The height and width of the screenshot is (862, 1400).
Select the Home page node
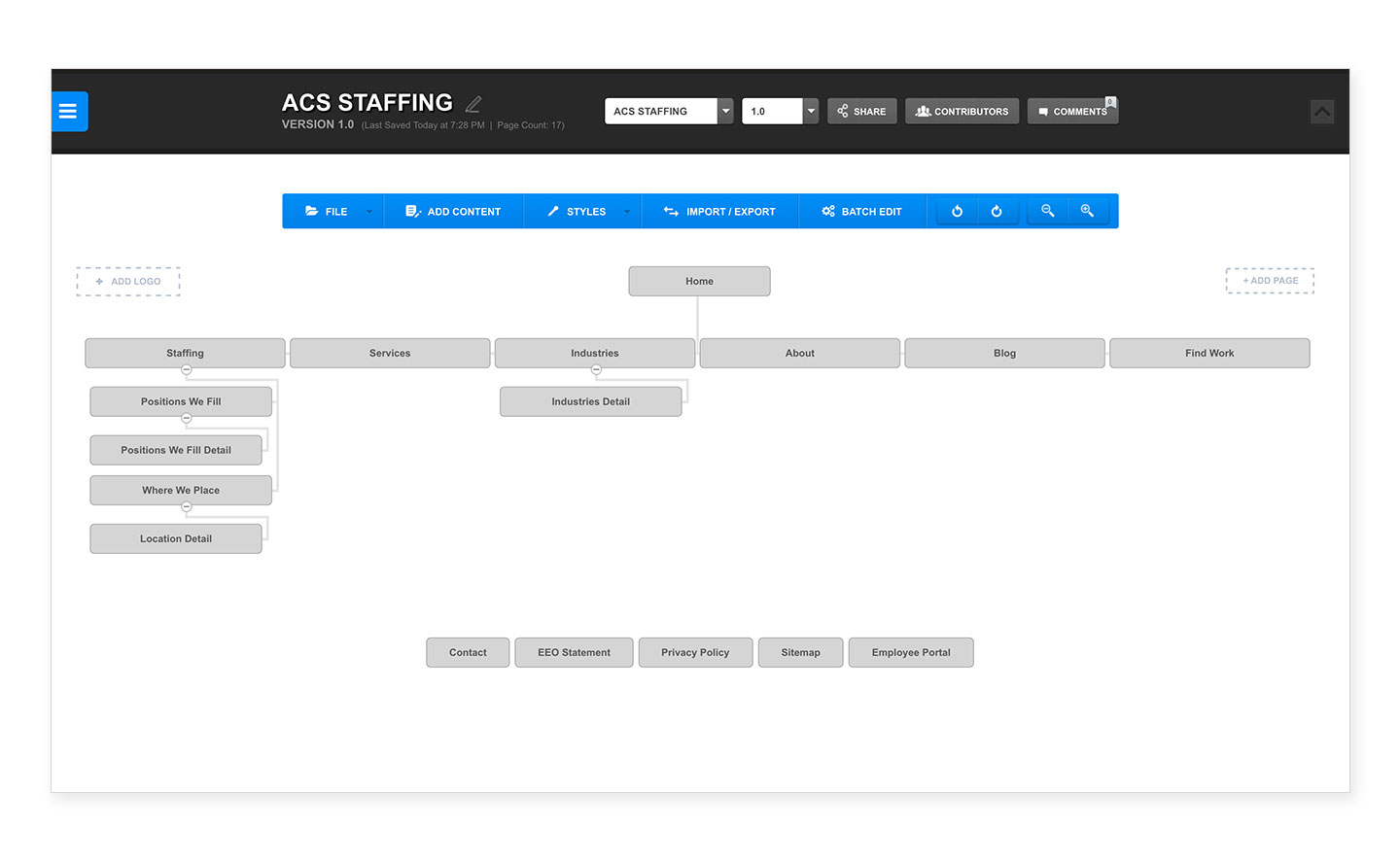pos(700,282)
